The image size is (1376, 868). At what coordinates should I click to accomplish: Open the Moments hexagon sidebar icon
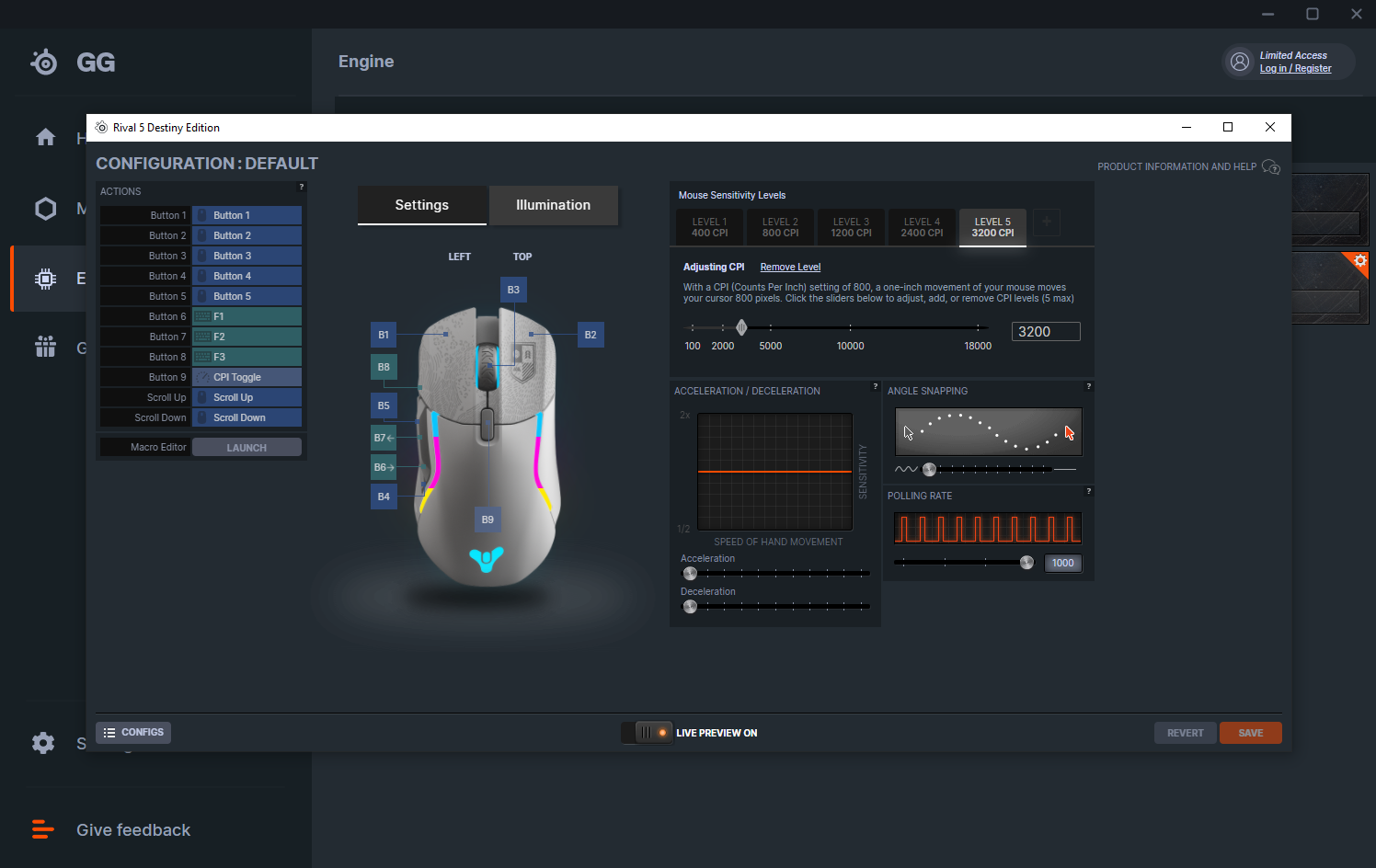pos(45,209)
